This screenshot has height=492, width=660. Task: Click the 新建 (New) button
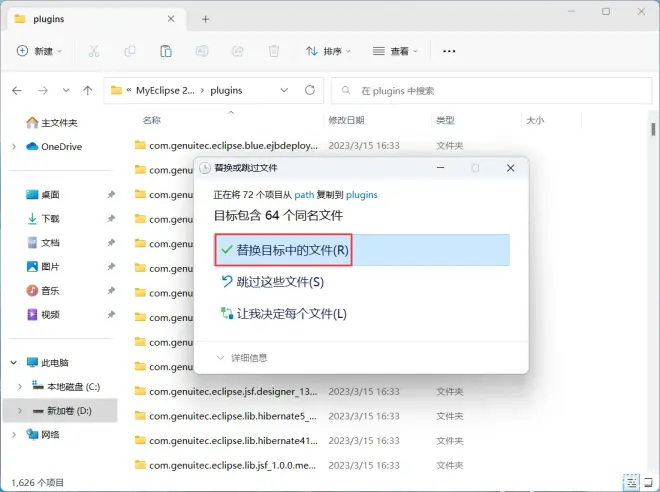click(39, 51)
